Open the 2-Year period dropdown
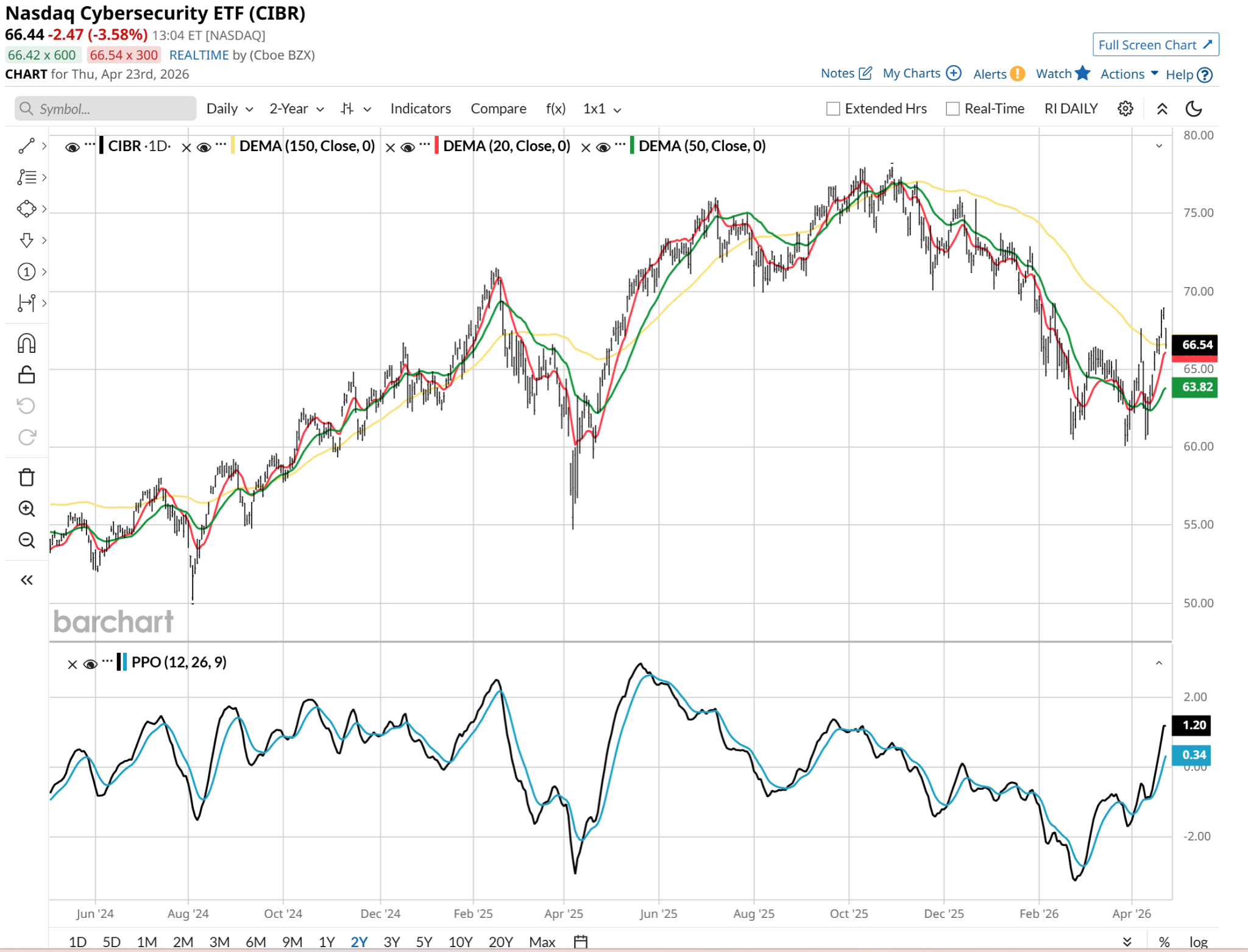Image resolution: width=1248 pixels, height=952 pixels. 296,108
